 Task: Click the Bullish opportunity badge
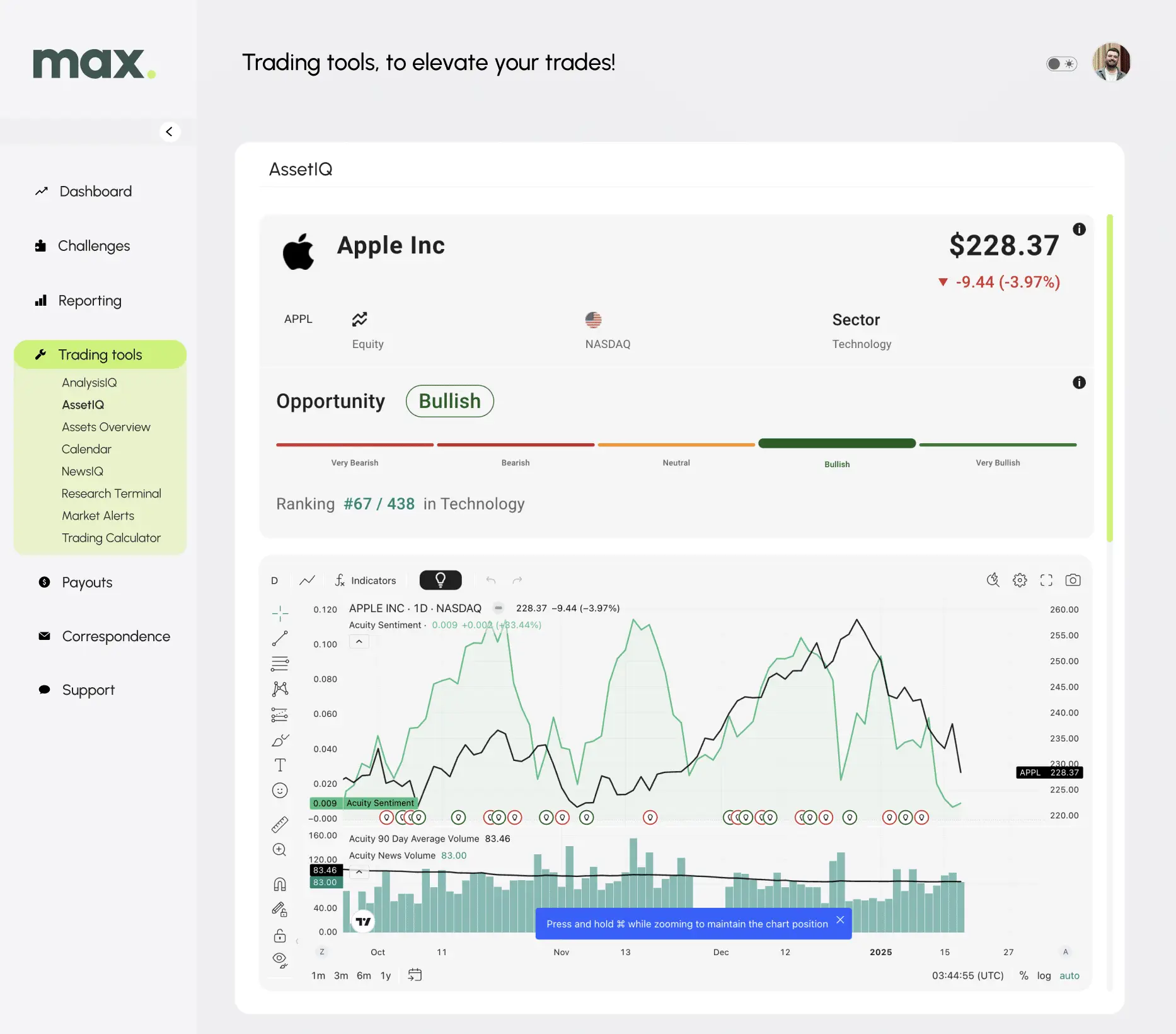pyautogui.click(x=449, y=401)
